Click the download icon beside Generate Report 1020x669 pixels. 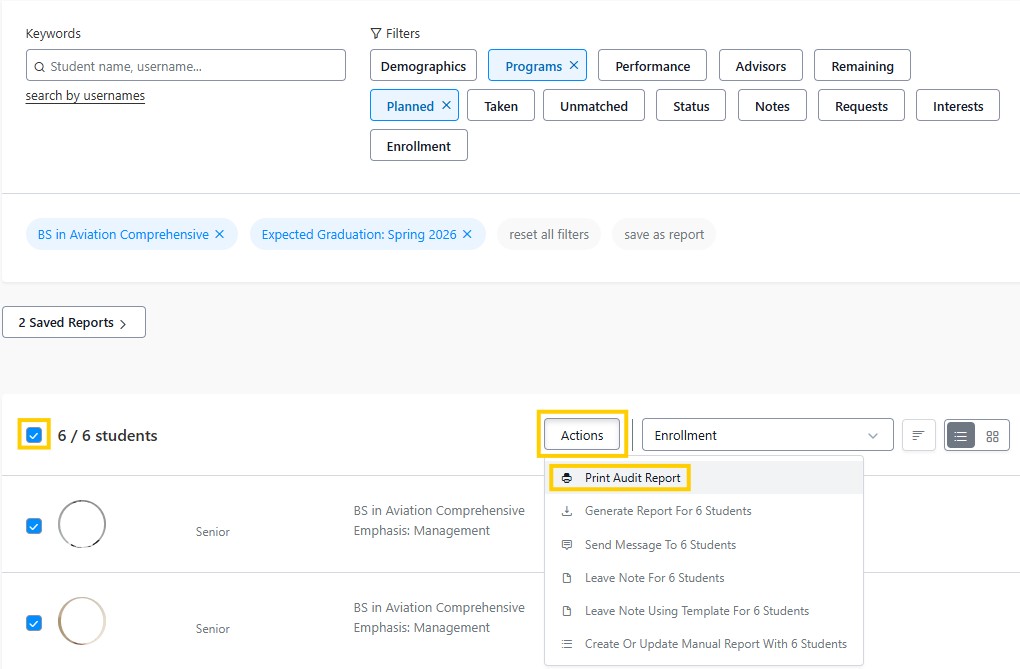pos(567,511)
